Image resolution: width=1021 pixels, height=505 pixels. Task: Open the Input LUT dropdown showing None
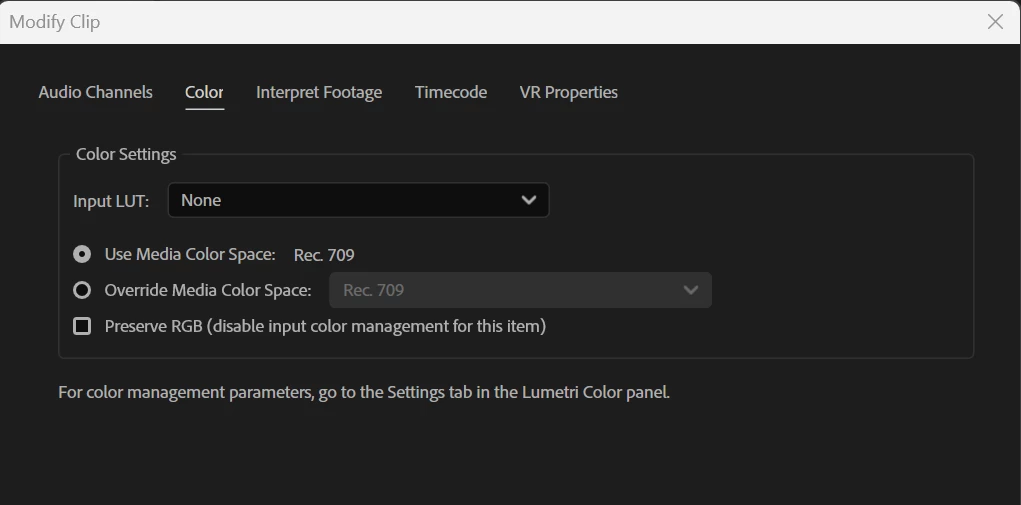357,200
